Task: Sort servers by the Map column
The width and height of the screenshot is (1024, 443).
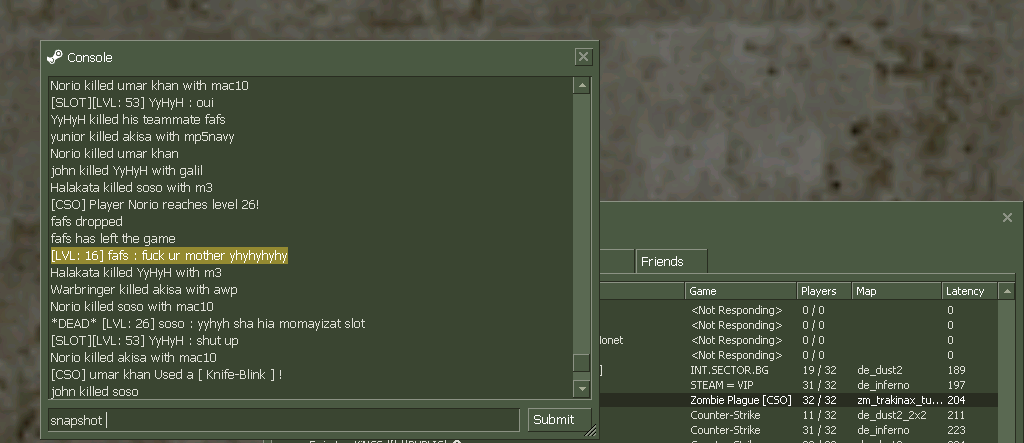Action: click(896, 291)
